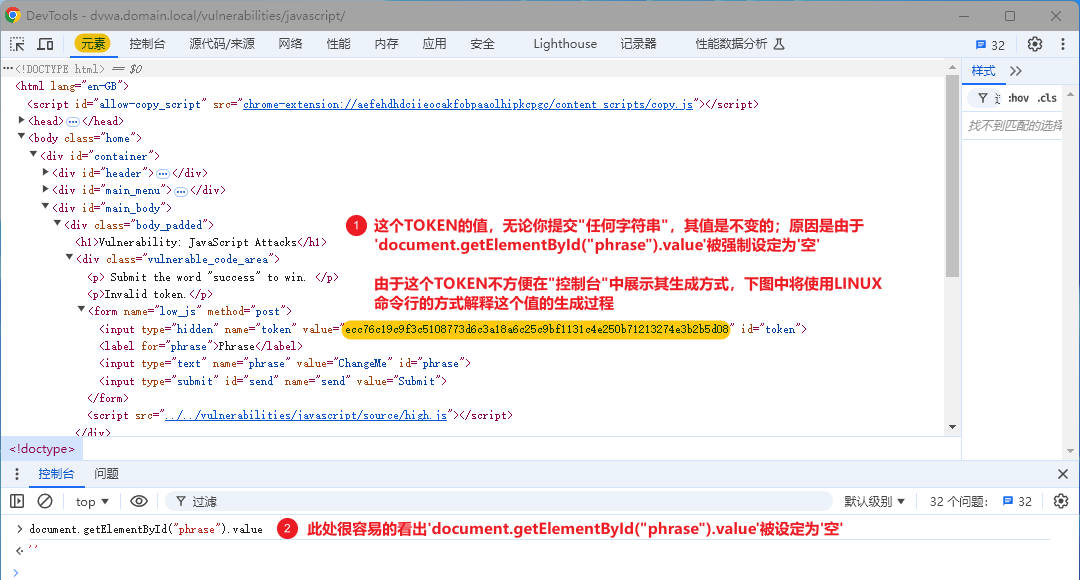Switch to the 网络 tab

click(x=290, y=44)
